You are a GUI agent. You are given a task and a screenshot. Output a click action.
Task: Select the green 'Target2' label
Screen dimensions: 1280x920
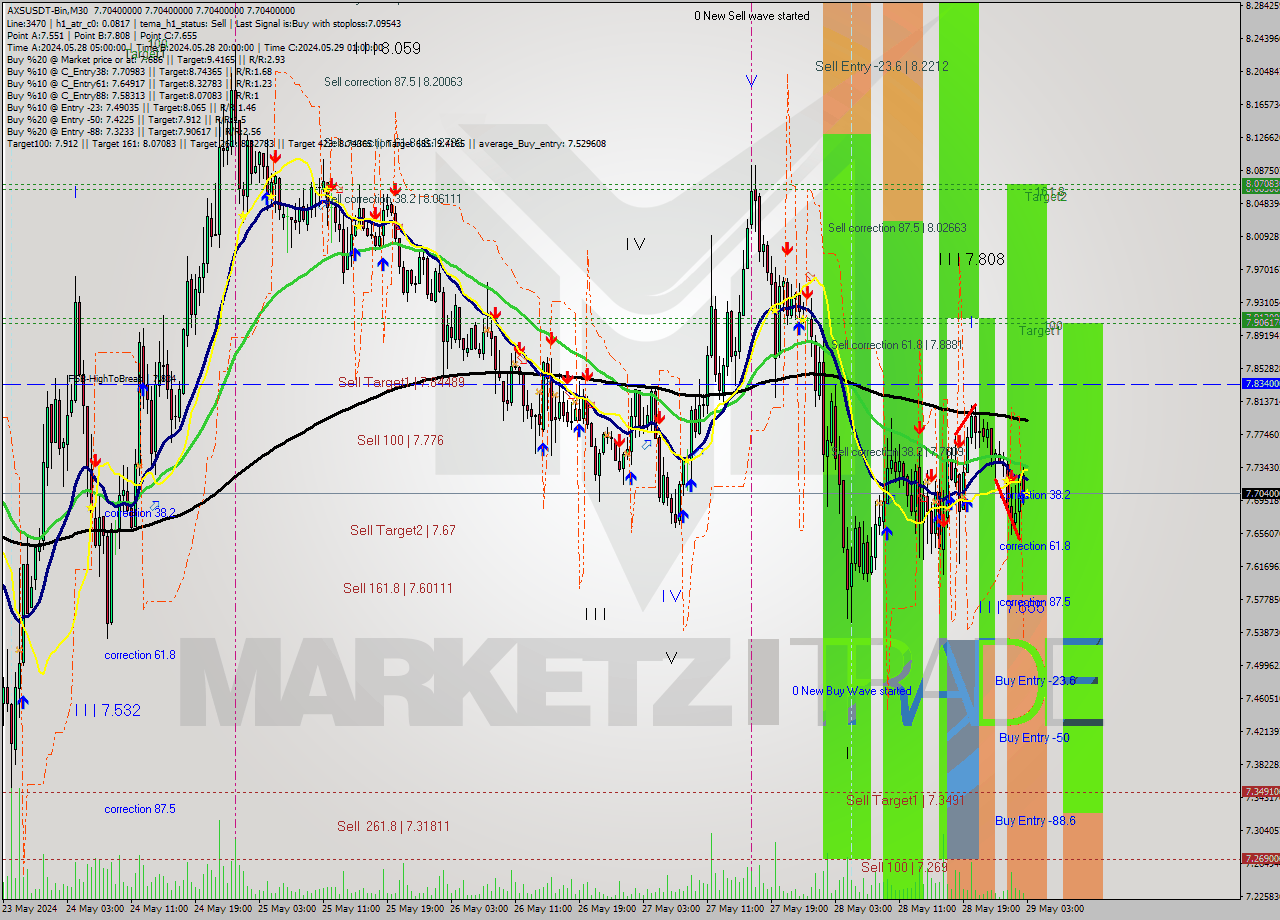[x=1045, y=197]
